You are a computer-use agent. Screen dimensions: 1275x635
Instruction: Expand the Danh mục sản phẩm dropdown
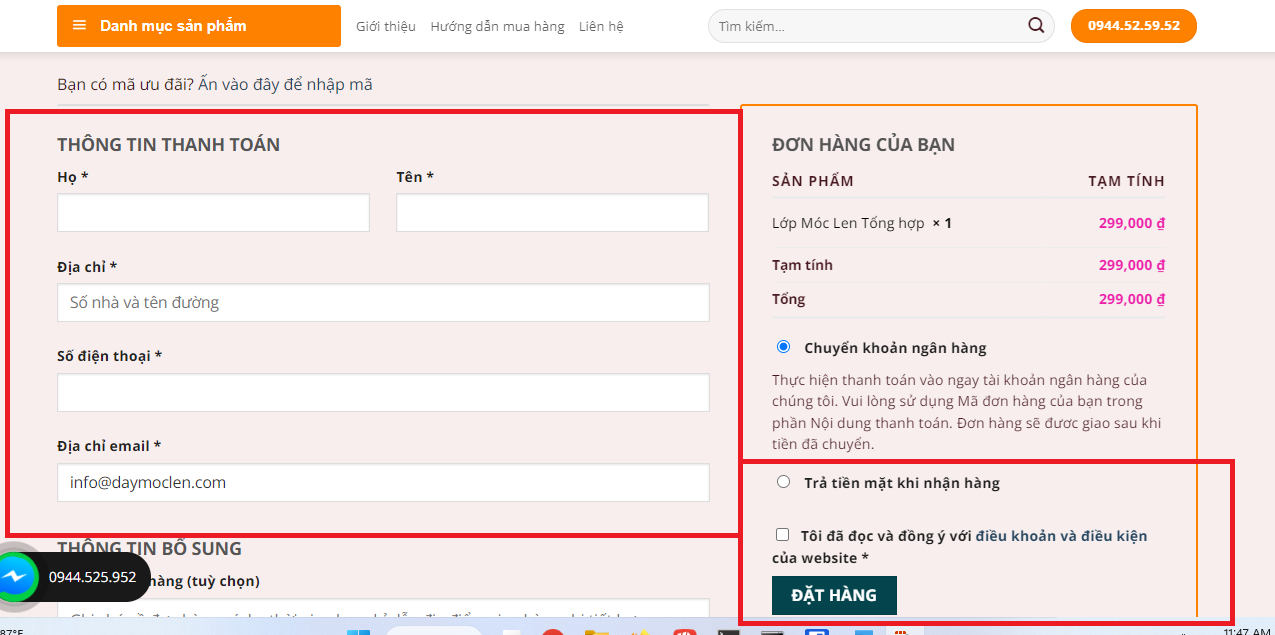(x=173, y=26)
